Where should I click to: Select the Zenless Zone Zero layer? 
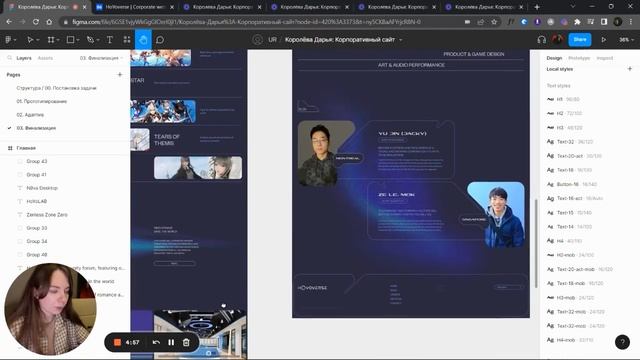[x=47, y=214]
